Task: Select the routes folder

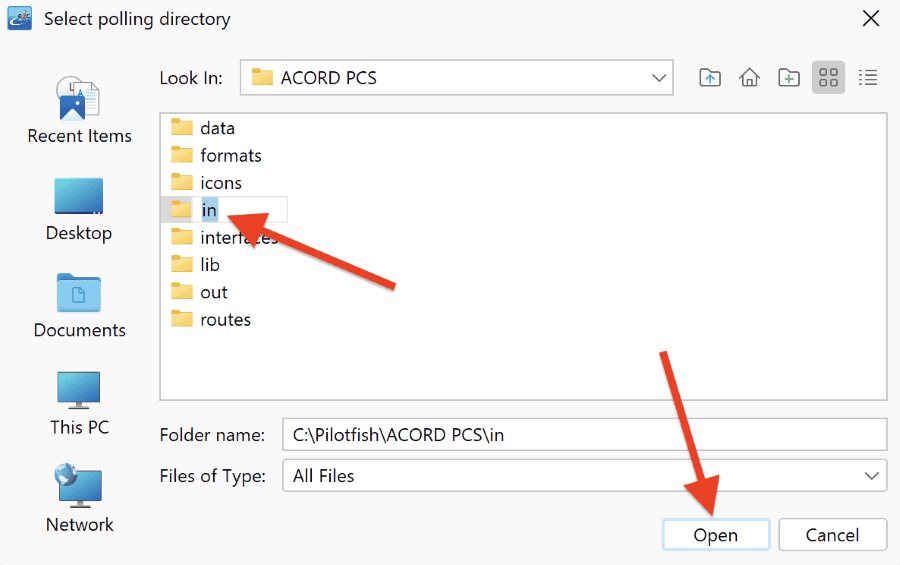Action: coord(211,319)
